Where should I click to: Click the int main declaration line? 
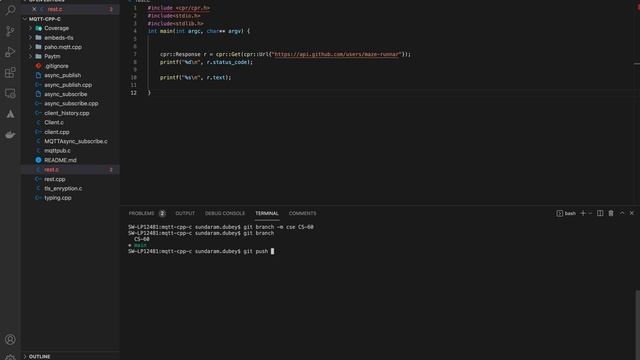coord(198,31)
